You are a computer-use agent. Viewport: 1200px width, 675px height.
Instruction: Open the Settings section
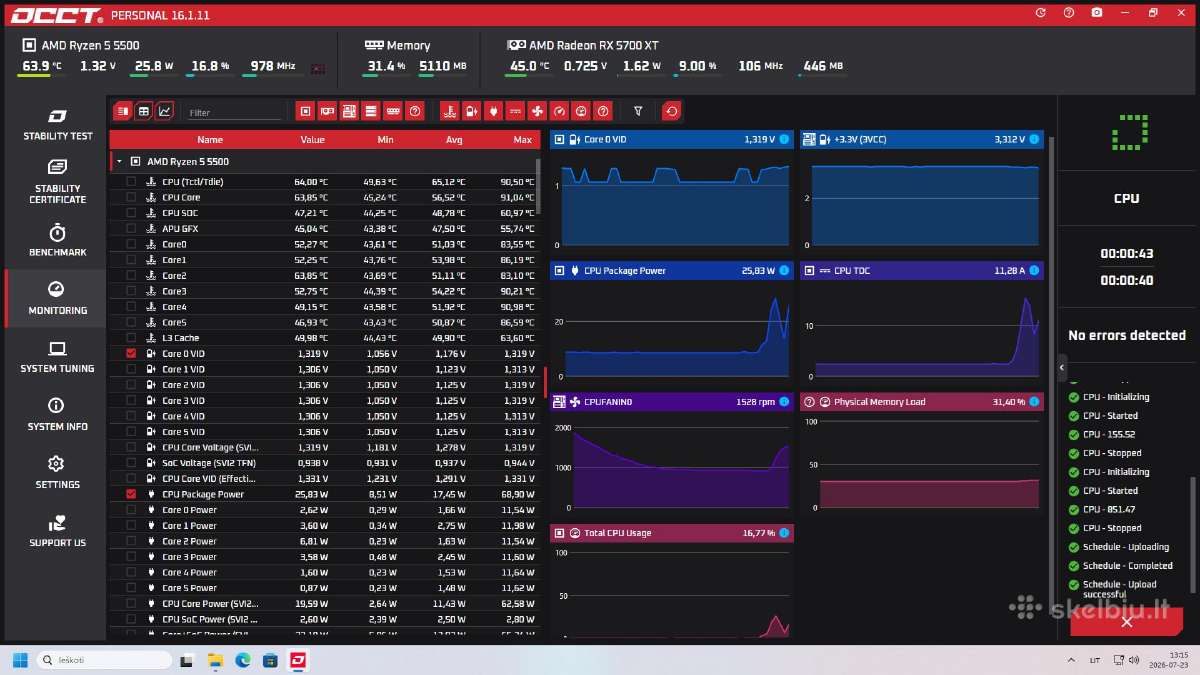pyautogui.click(x=57, y=473)
